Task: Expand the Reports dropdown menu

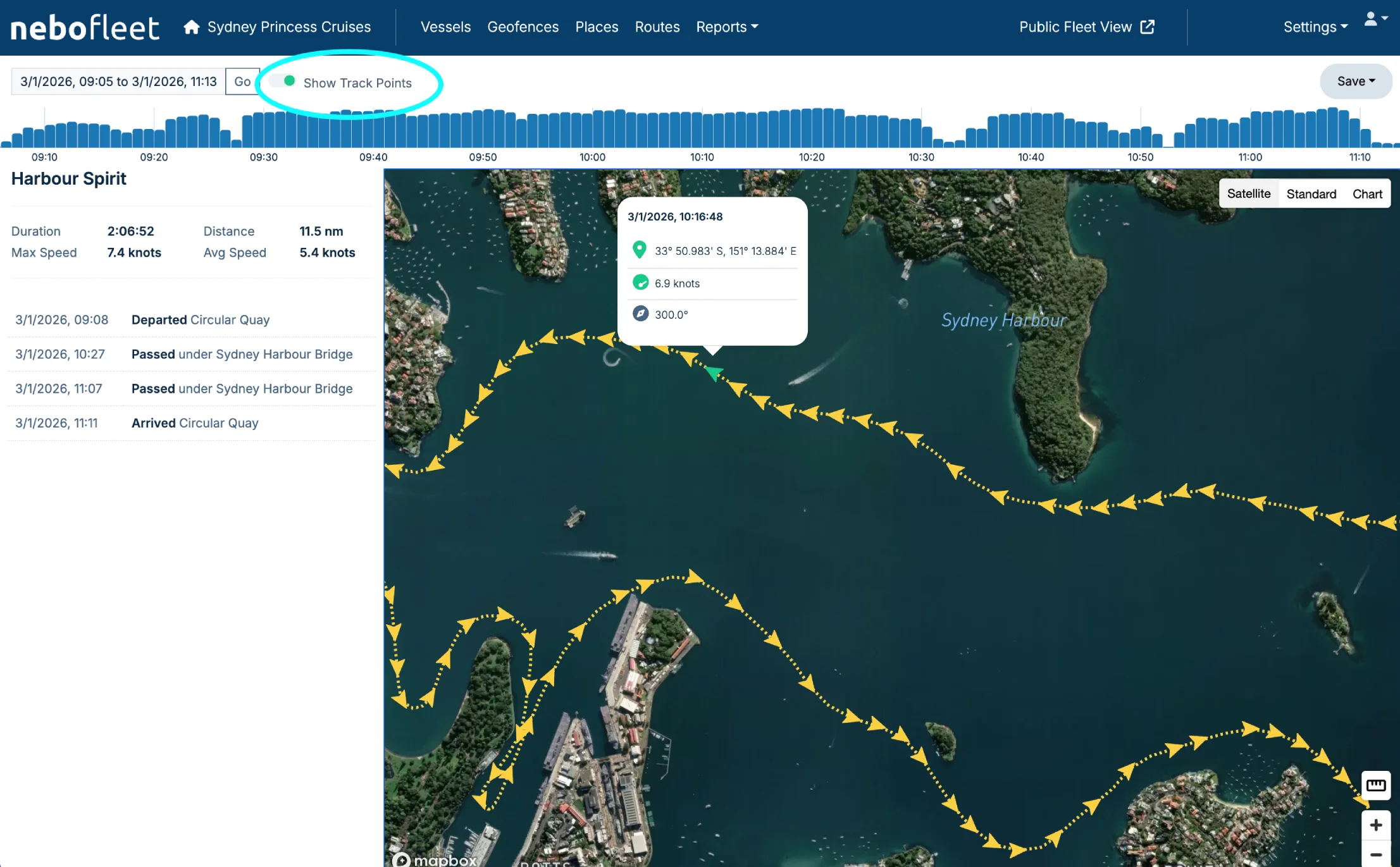Action: 727,27
